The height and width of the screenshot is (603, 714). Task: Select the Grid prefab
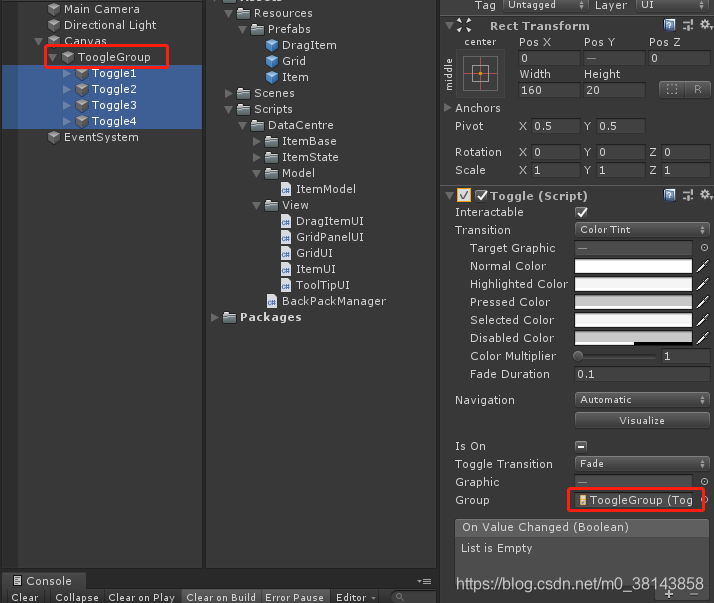[286, 61]
